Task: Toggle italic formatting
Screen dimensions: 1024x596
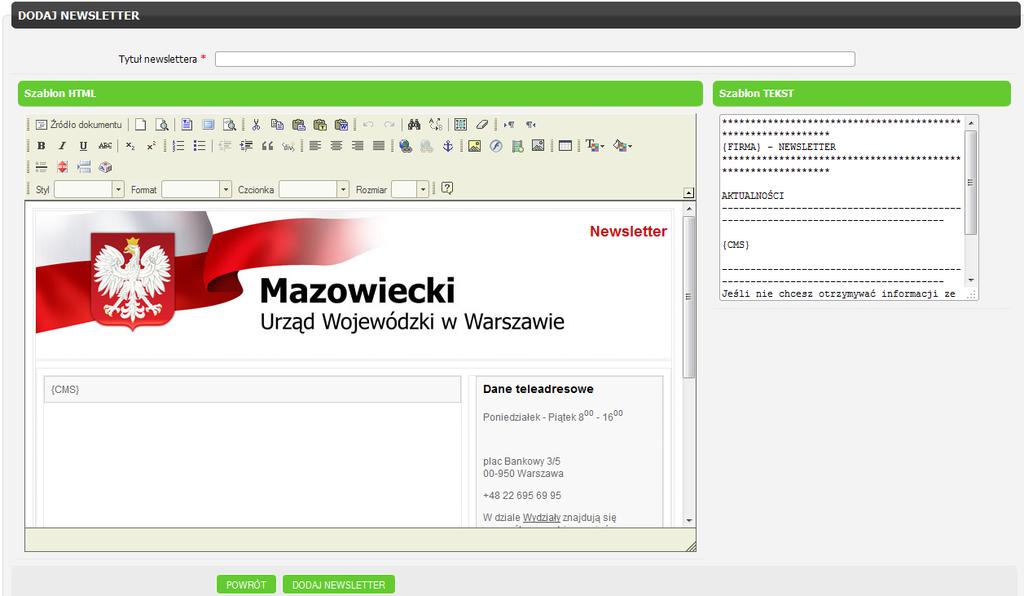Action: [62, 146]
